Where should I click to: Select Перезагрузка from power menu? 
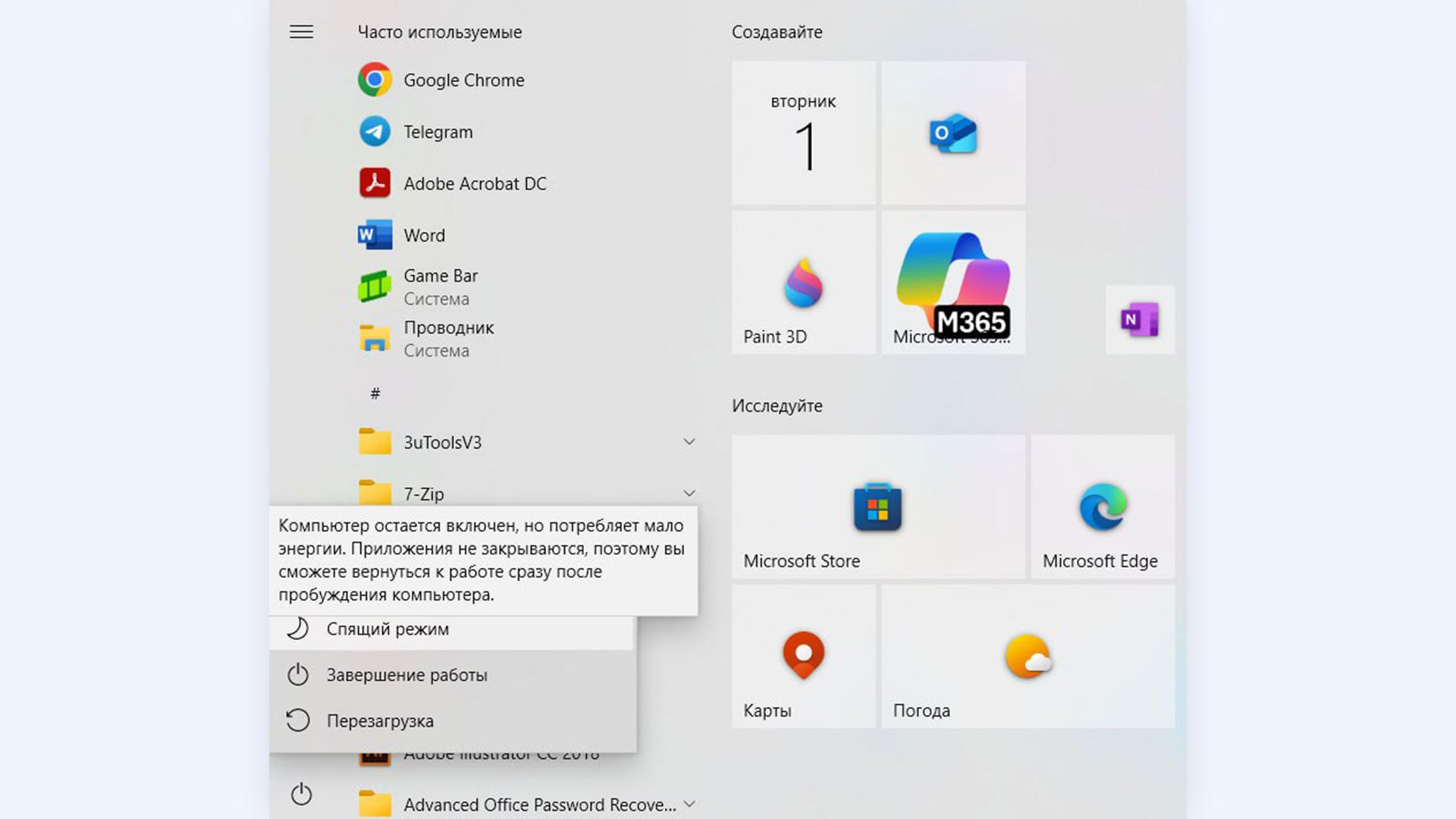(452, 720)
